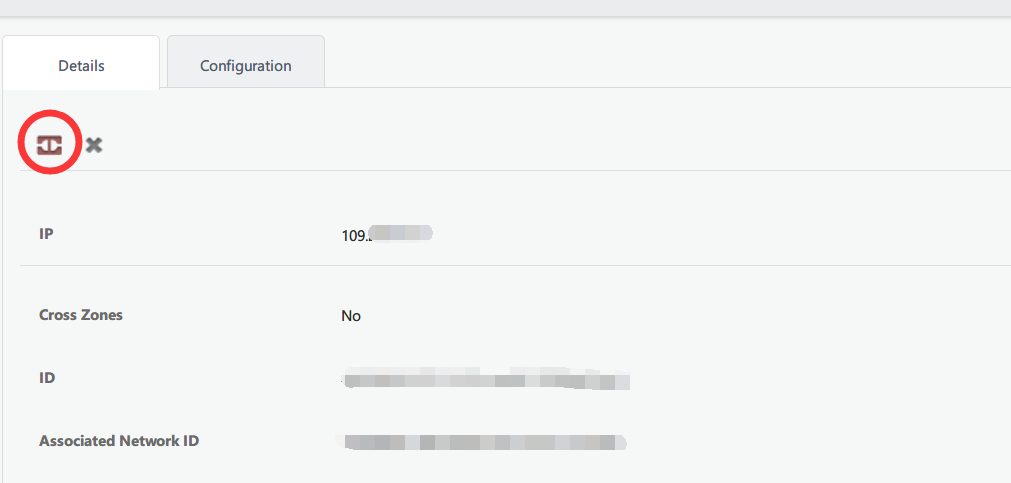
Task: Click the divider line below the IP row
Action: (x=515, y=265)
